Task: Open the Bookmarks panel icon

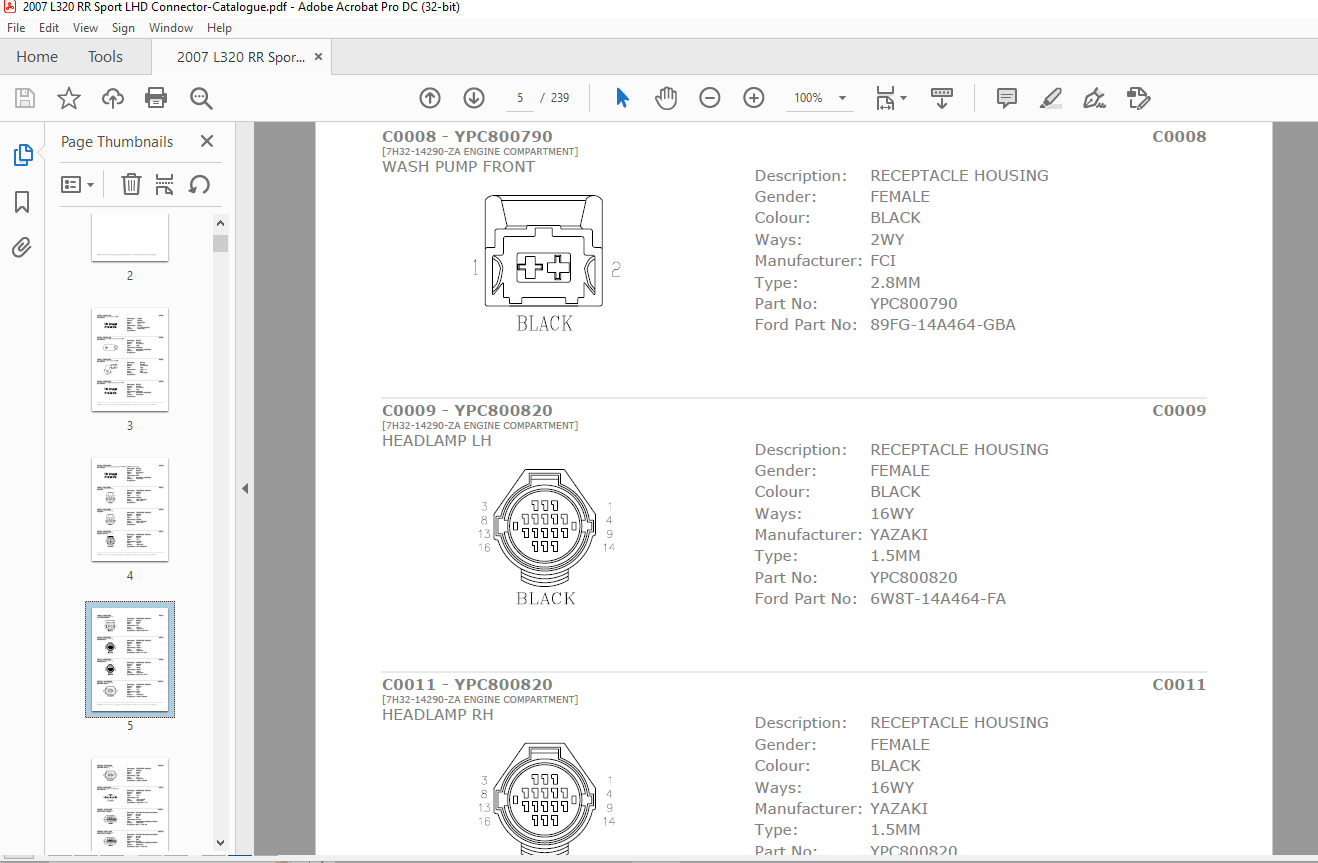Action: (x=22, y=203)
